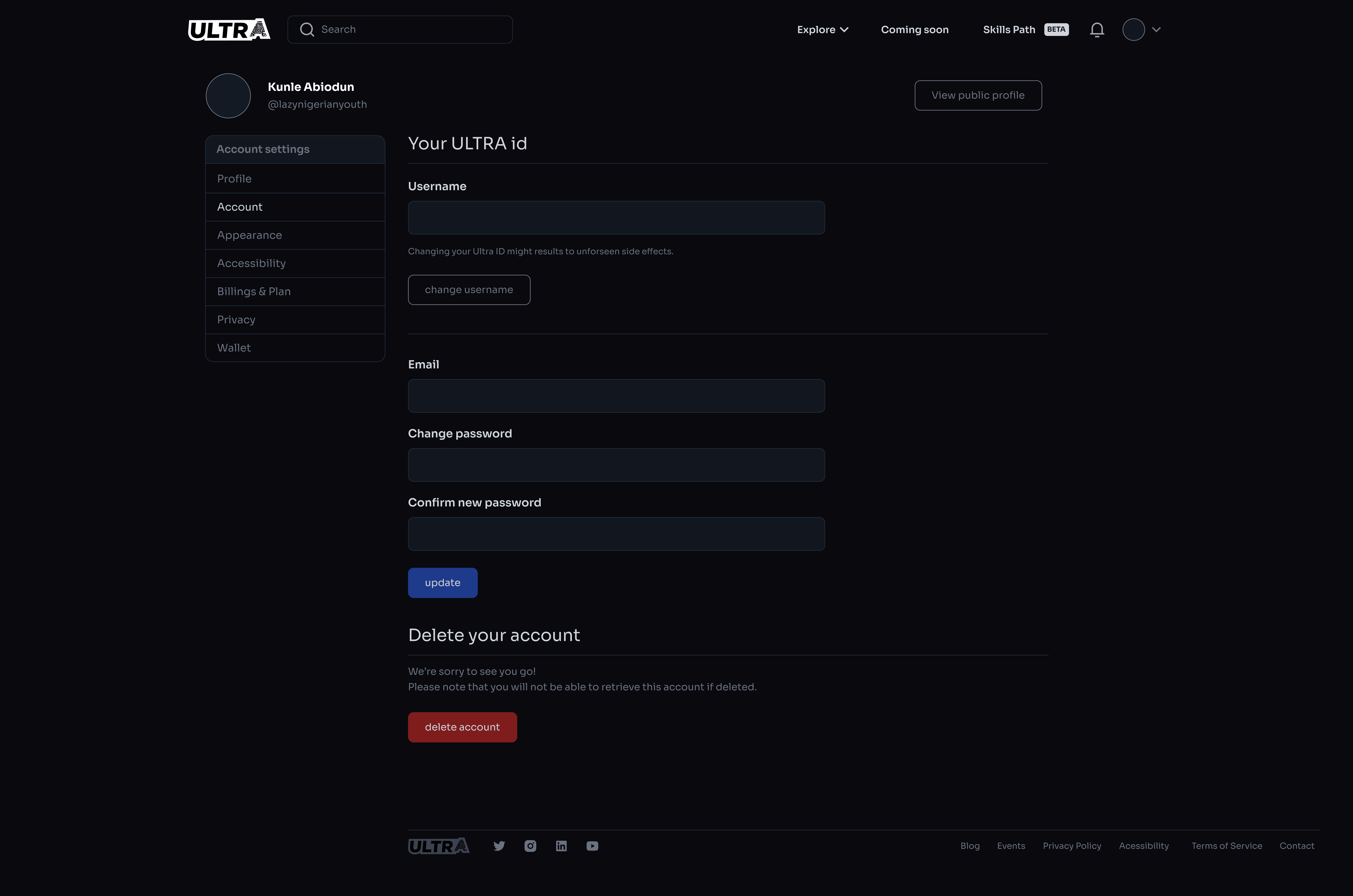Open LinkedIn link in footer

pyautogui.click(x=561, y=846)
